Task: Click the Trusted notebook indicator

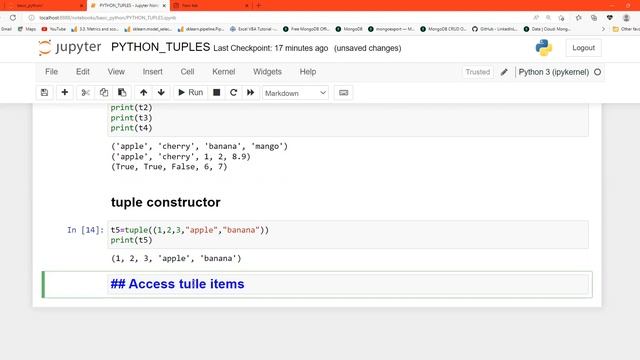Action: click(478, 72)
